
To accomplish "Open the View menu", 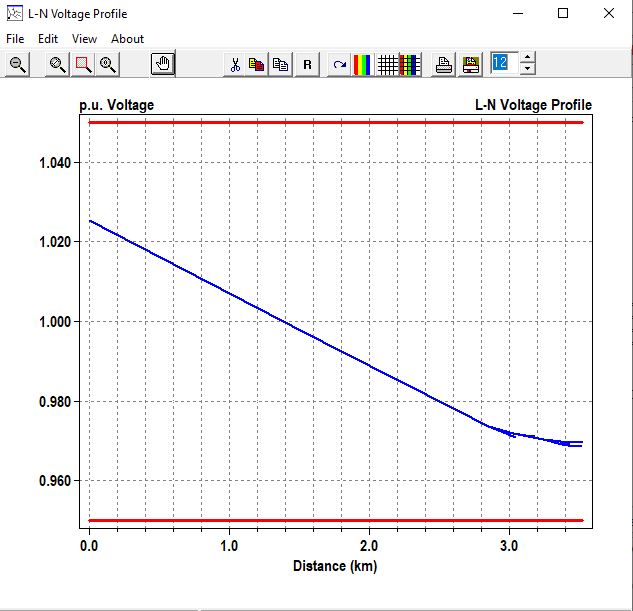I will (85, 38).
